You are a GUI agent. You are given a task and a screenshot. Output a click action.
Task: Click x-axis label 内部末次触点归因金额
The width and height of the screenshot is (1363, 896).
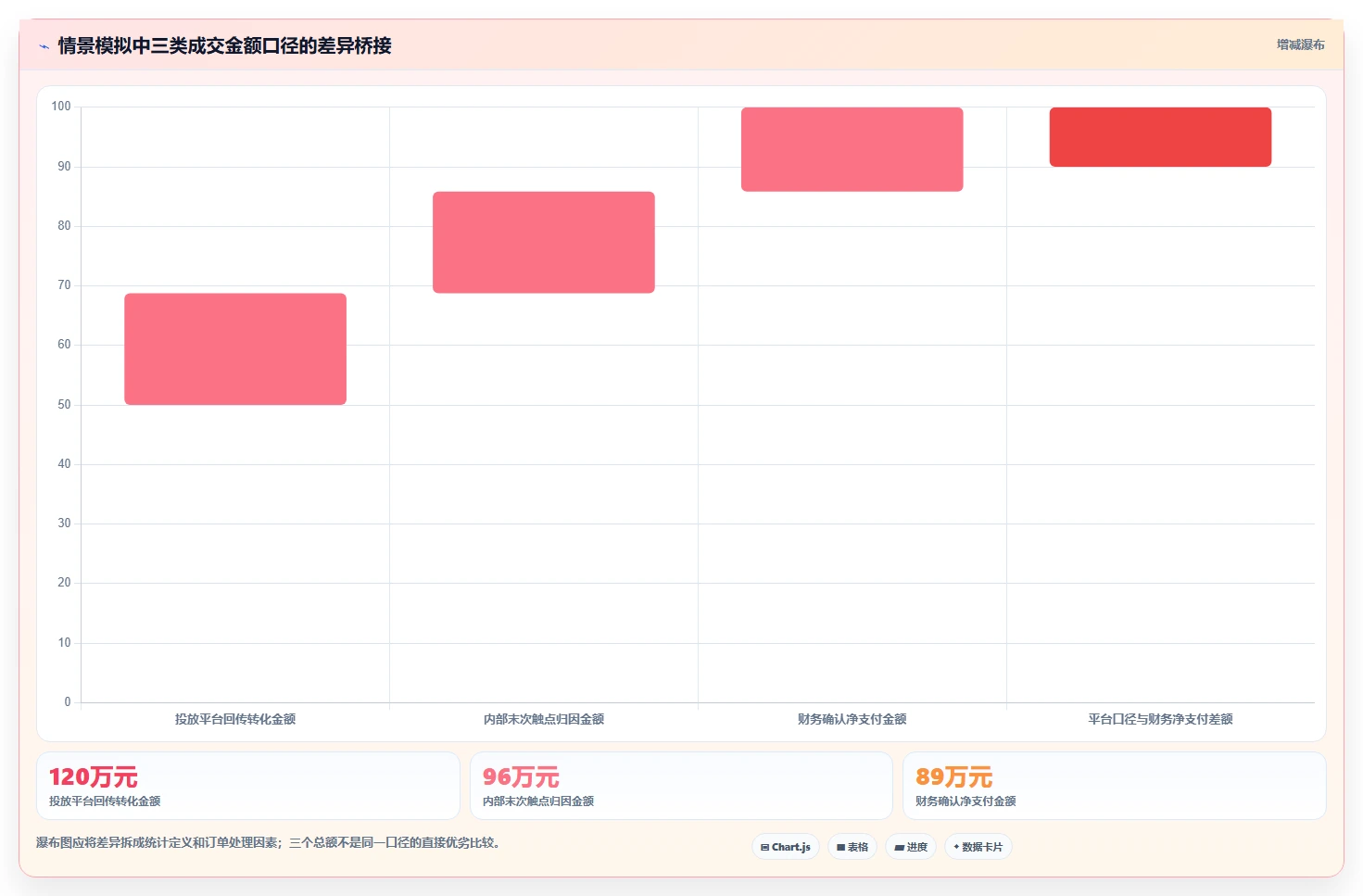(x=544, y=719)
